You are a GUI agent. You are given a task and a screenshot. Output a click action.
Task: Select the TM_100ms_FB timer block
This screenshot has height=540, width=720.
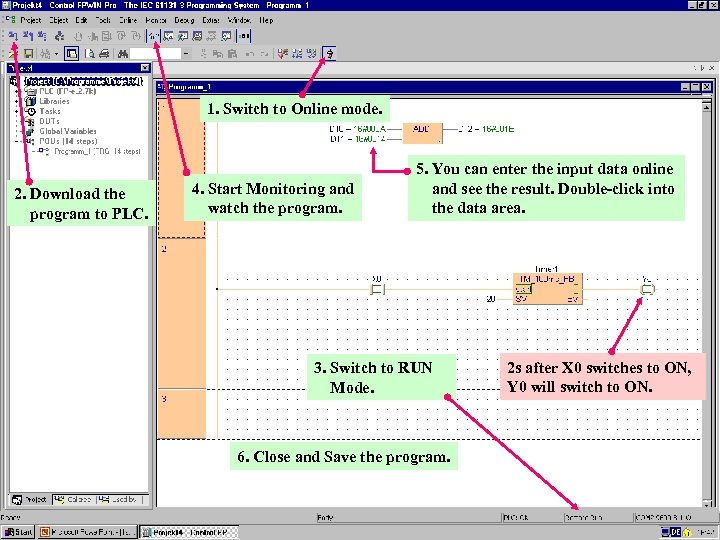point(547,288)
